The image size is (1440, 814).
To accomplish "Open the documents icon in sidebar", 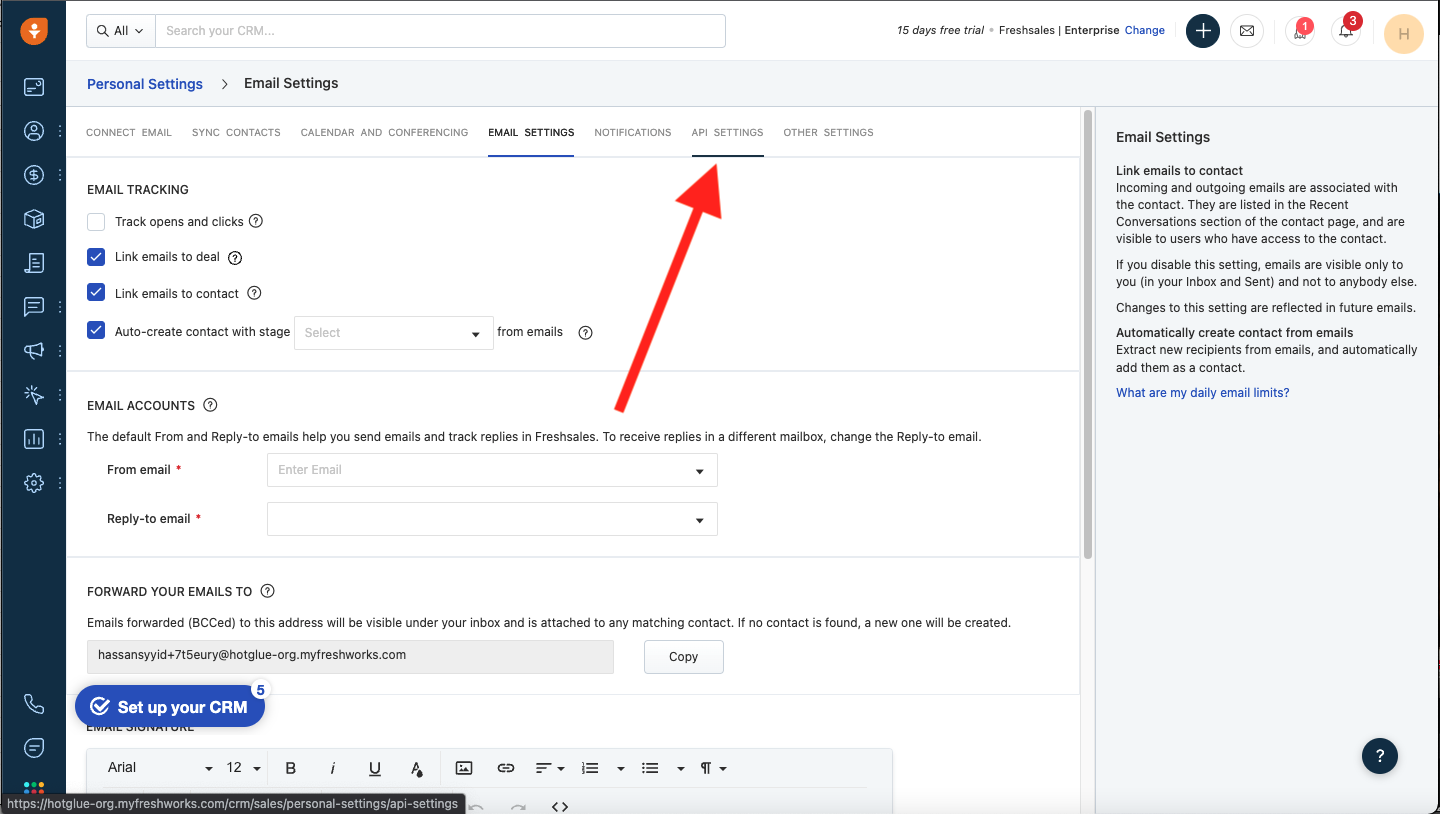I will tap(34, 263).
